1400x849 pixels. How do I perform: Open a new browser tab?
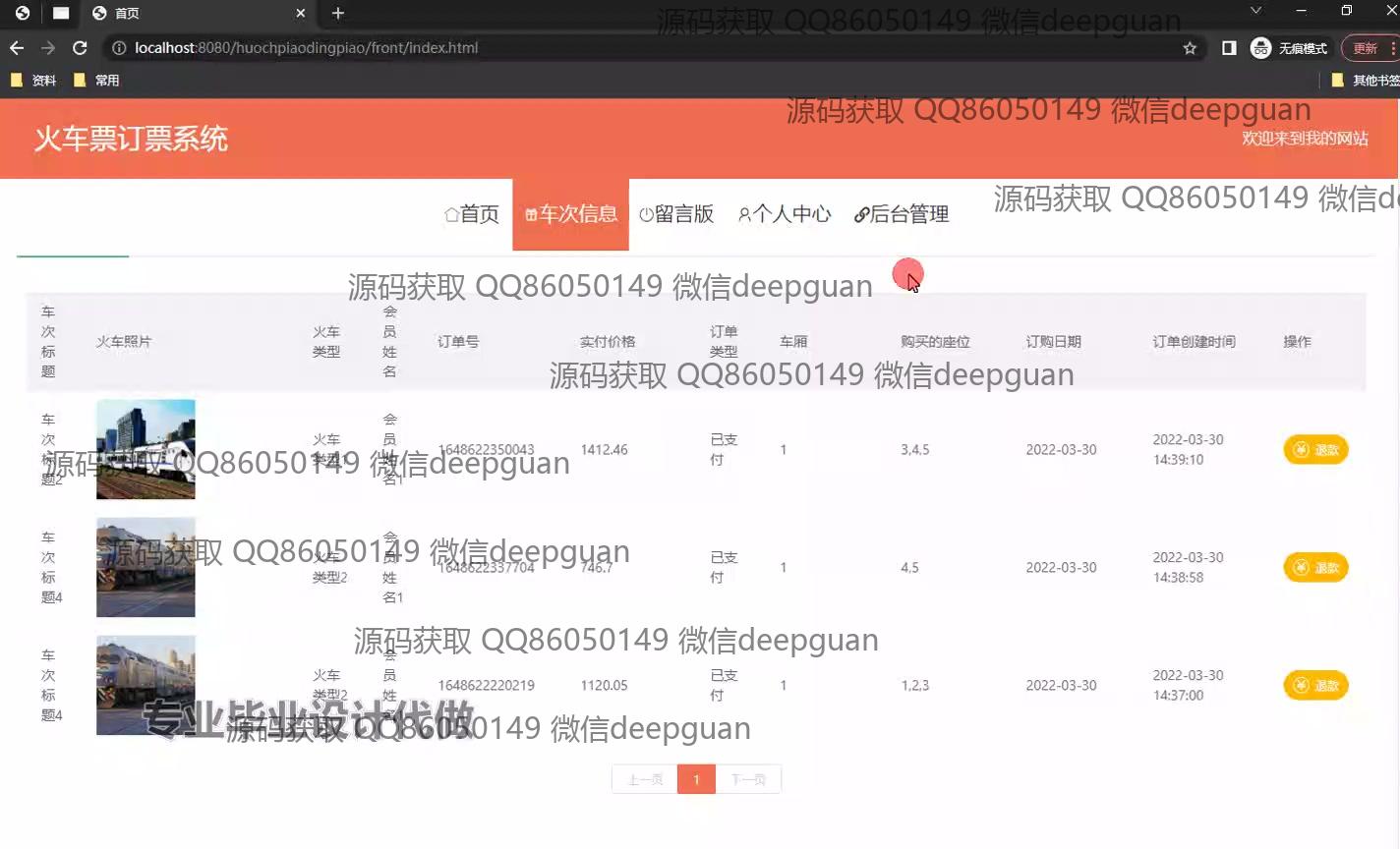click(x=338, y=13)
